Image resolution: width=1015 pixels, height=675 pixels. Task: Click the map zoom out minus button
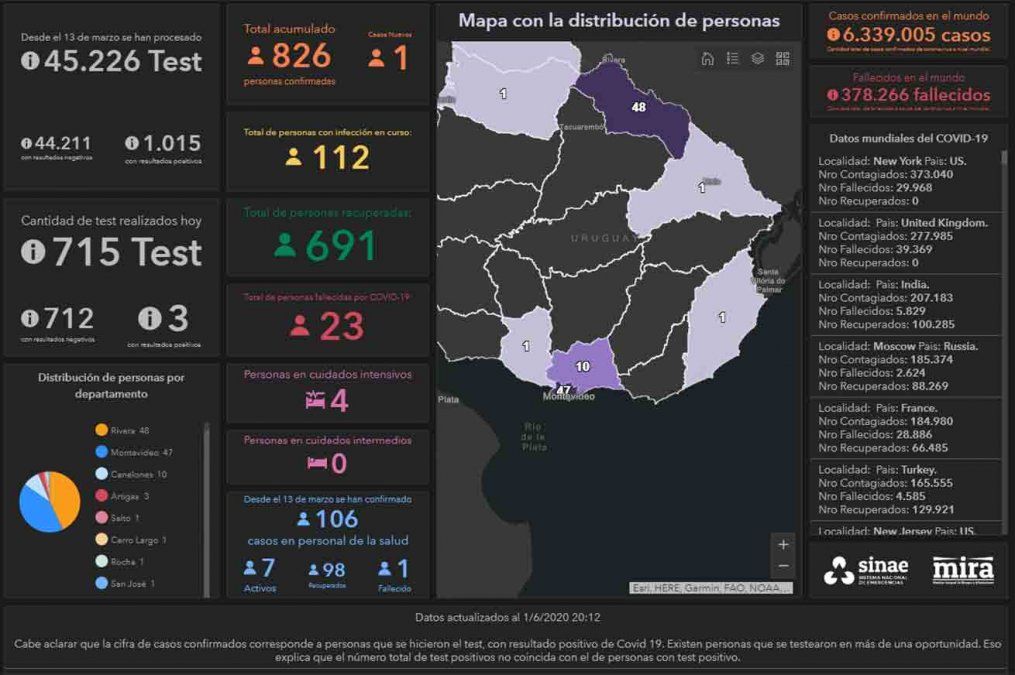(x=783, y=566)
